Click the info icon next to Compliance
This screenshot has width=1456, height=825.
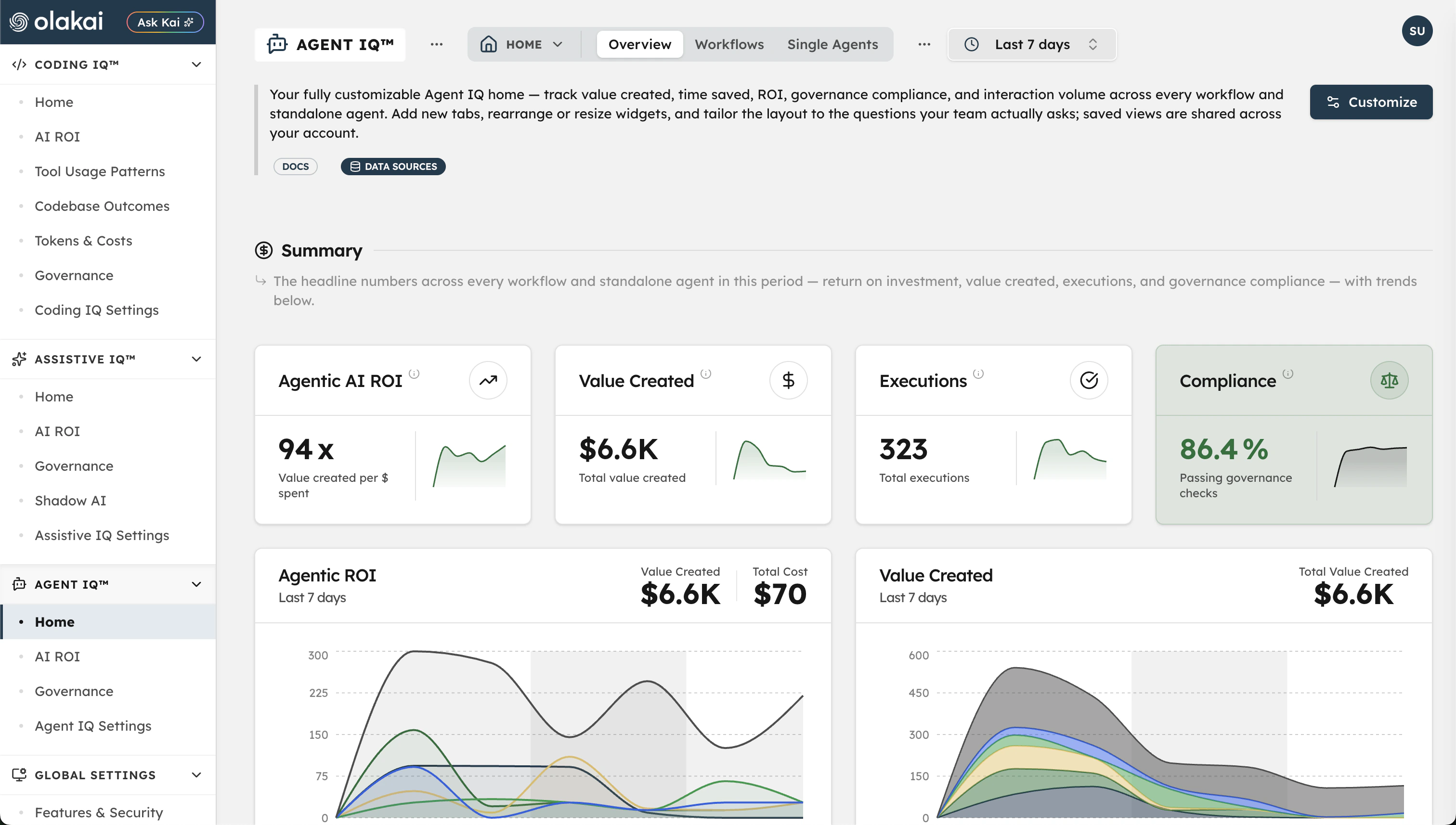1288,374
